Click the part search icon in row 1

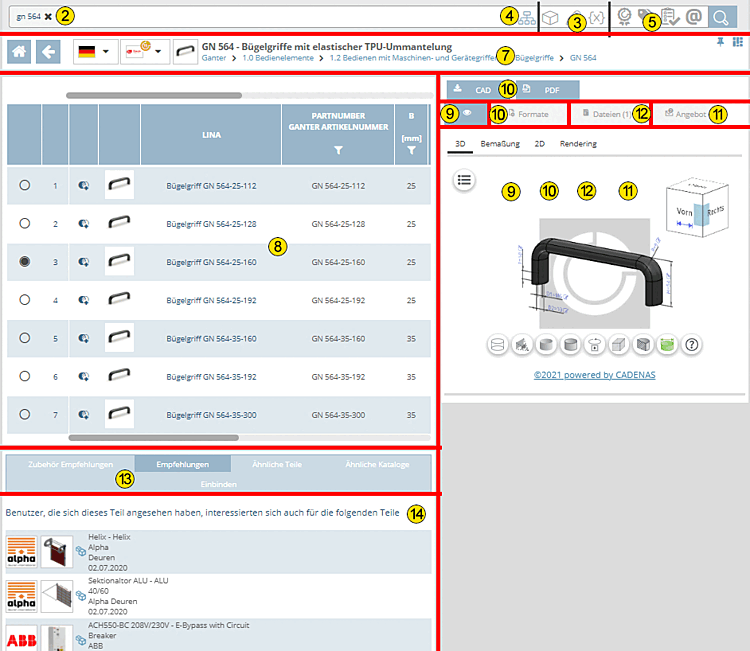pos(84,186)
